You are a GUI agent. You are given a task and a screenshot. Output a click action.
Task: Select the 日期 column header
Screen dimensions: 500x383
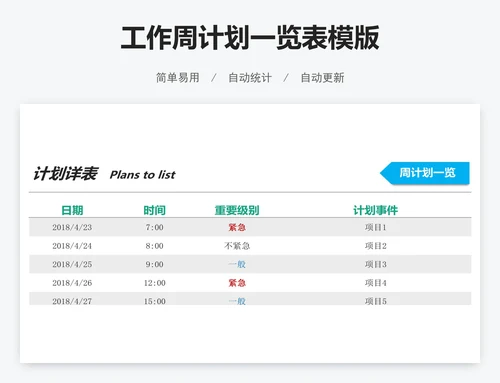point(72,210)
